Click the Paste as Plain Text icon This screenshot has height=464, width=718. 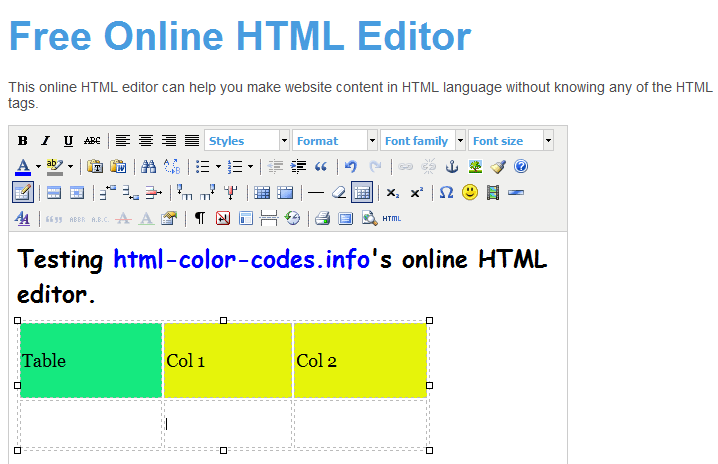[95, 167]
